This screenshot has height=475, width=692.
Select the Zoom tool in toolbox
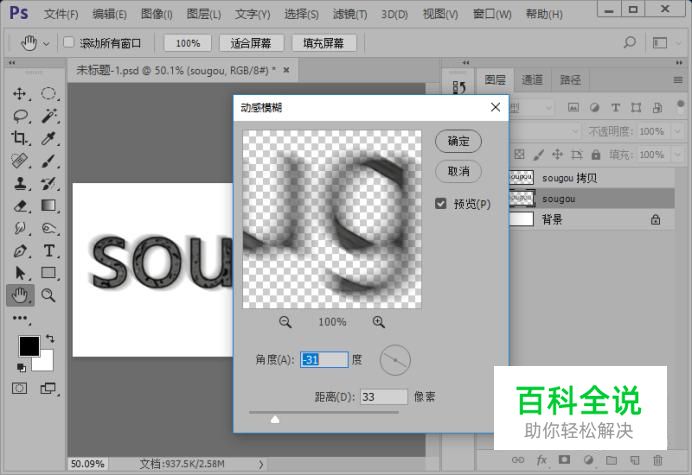(48, 295)
